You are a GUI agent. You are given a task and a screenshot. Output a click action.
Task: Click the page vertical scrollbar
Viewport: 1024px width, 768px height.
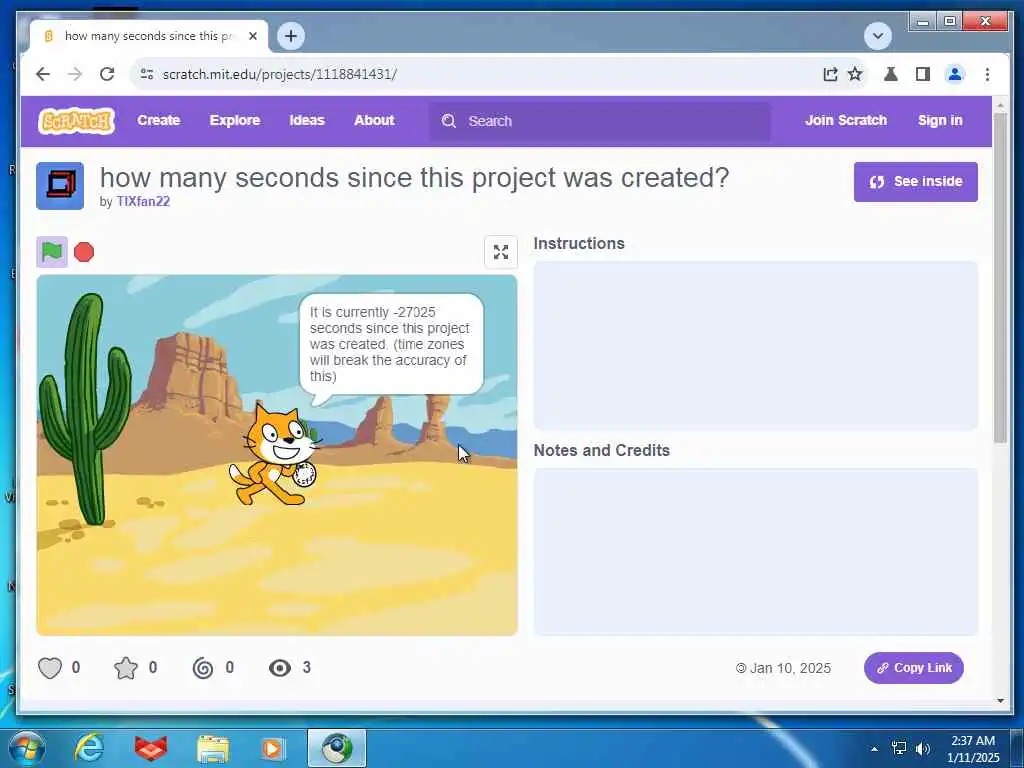(1000, 278)
